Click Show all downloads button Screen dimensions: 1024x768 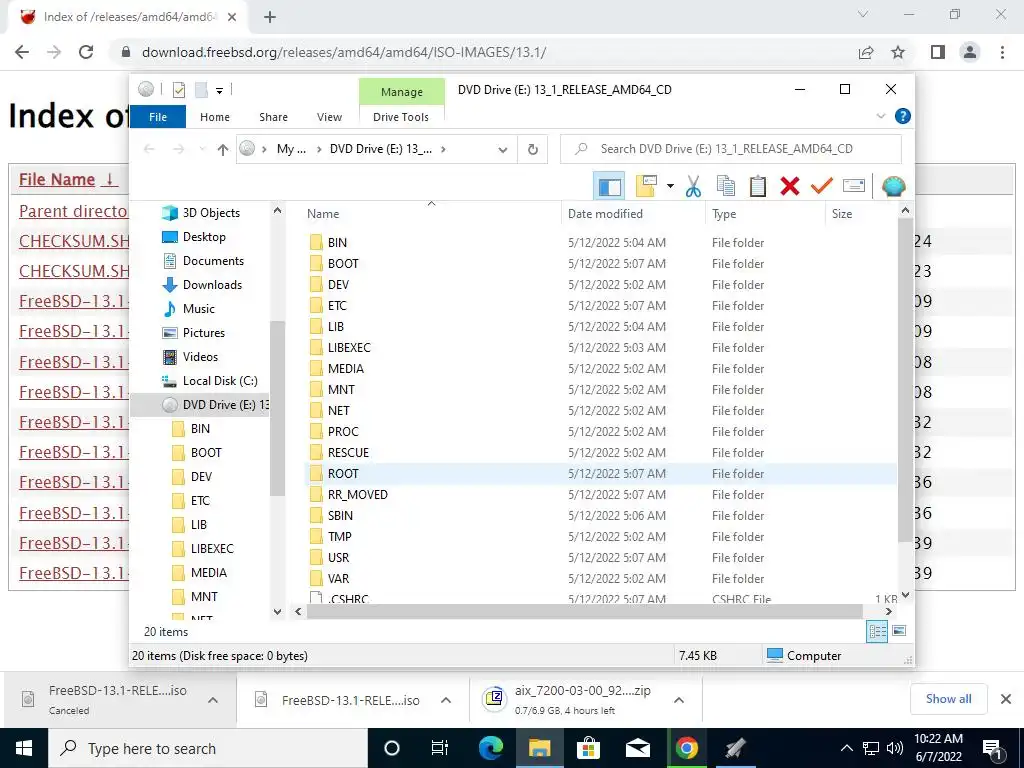click(948, 699)
